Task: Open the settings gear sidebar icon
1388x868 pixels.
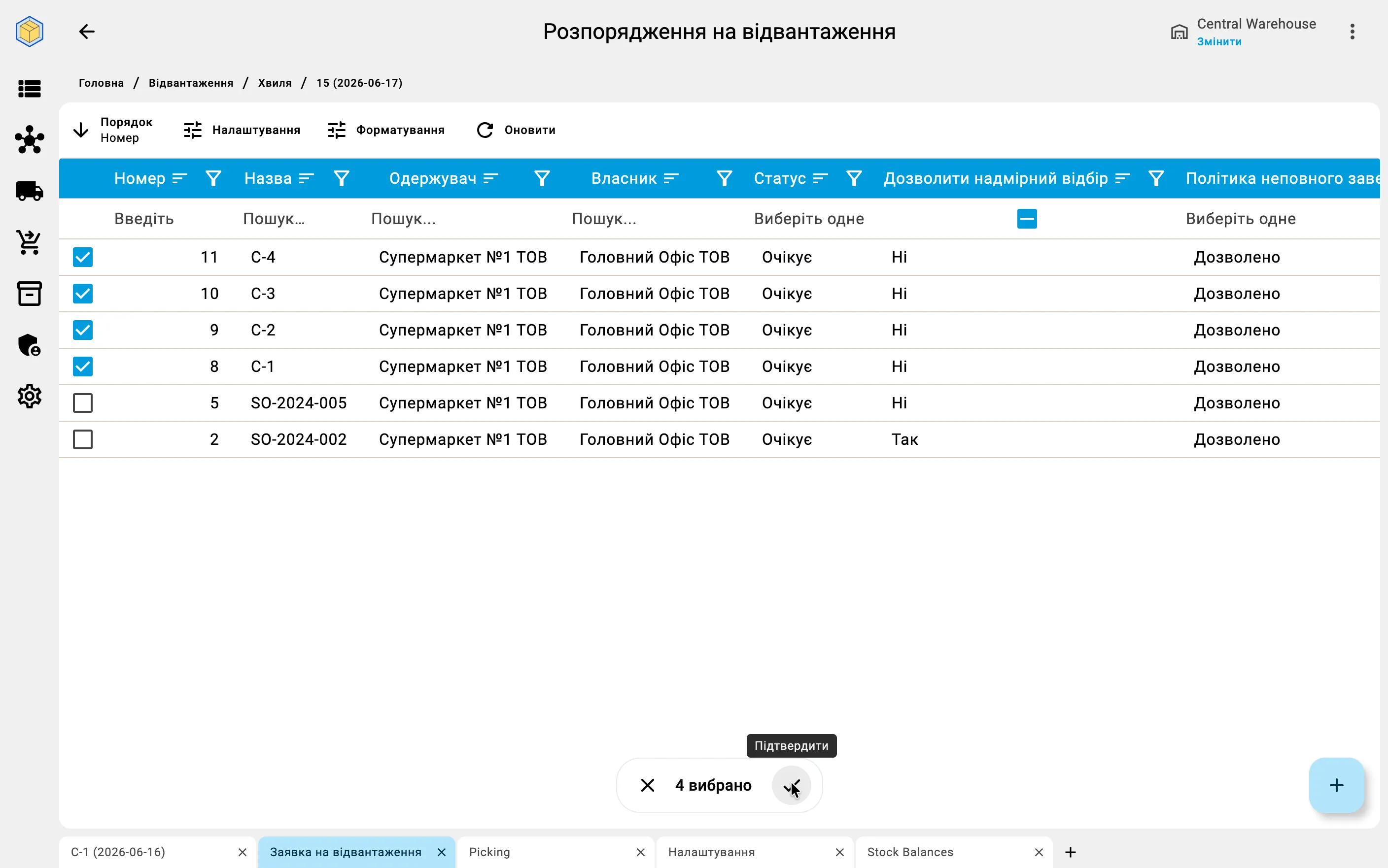Action: (29, 396)
